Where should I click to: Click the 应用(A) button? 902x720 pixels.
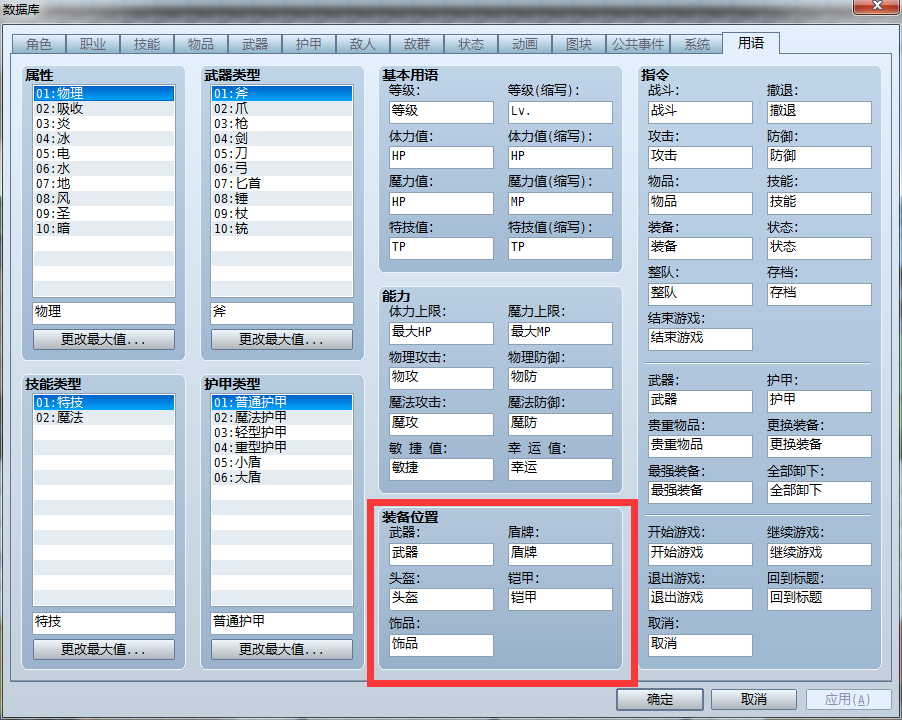tap(848, 699)
